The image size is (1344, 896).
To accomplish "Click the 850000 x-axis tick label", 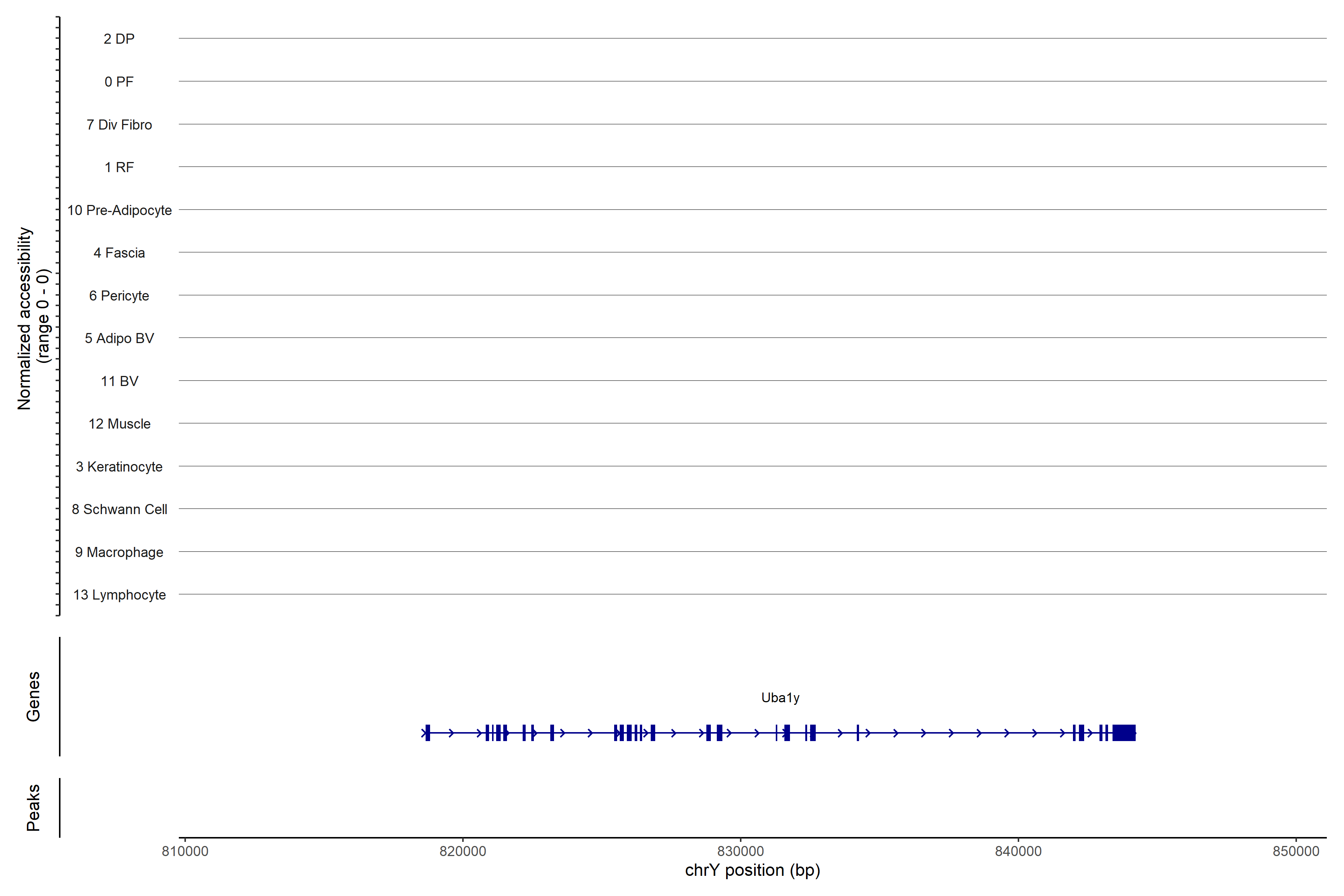I will 1295,852.
